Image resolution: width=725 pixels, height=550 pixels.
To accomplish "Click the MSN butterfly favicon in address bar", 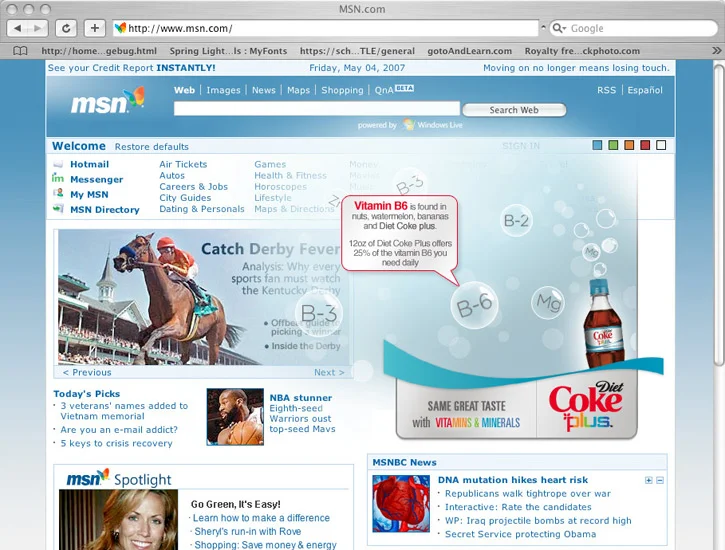I will pyautogui.click(x=120, y=28).
